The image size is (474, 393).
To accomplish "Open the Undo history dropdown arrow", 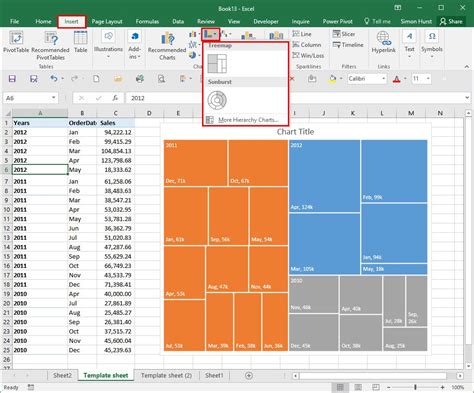I will (62, 79).
